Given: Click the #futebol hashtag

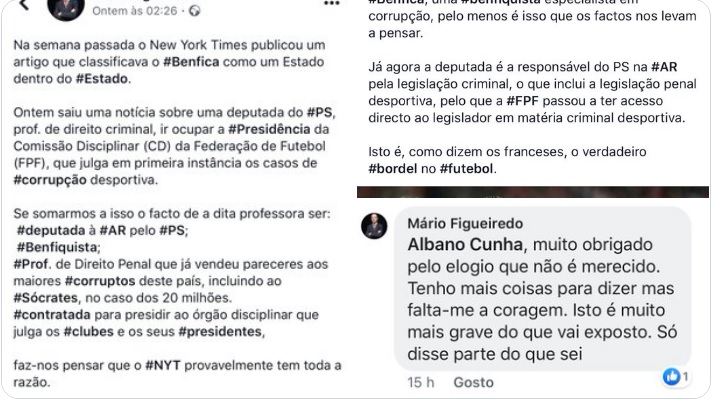Looking at the screenshot, I should pyautogui.click(x=467, y=169).
